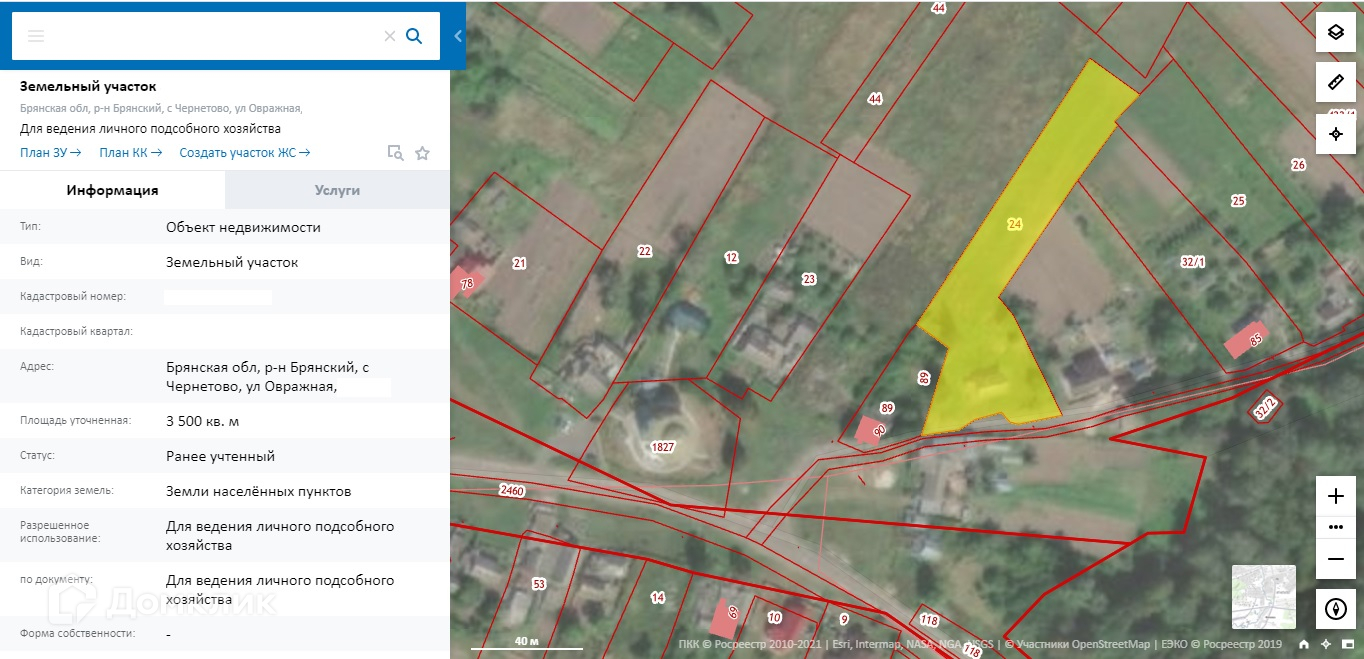Add parcel to favorites with the star icon
Image resolution: width=1364 pixels, height=659 pixels.
[422, 153]
